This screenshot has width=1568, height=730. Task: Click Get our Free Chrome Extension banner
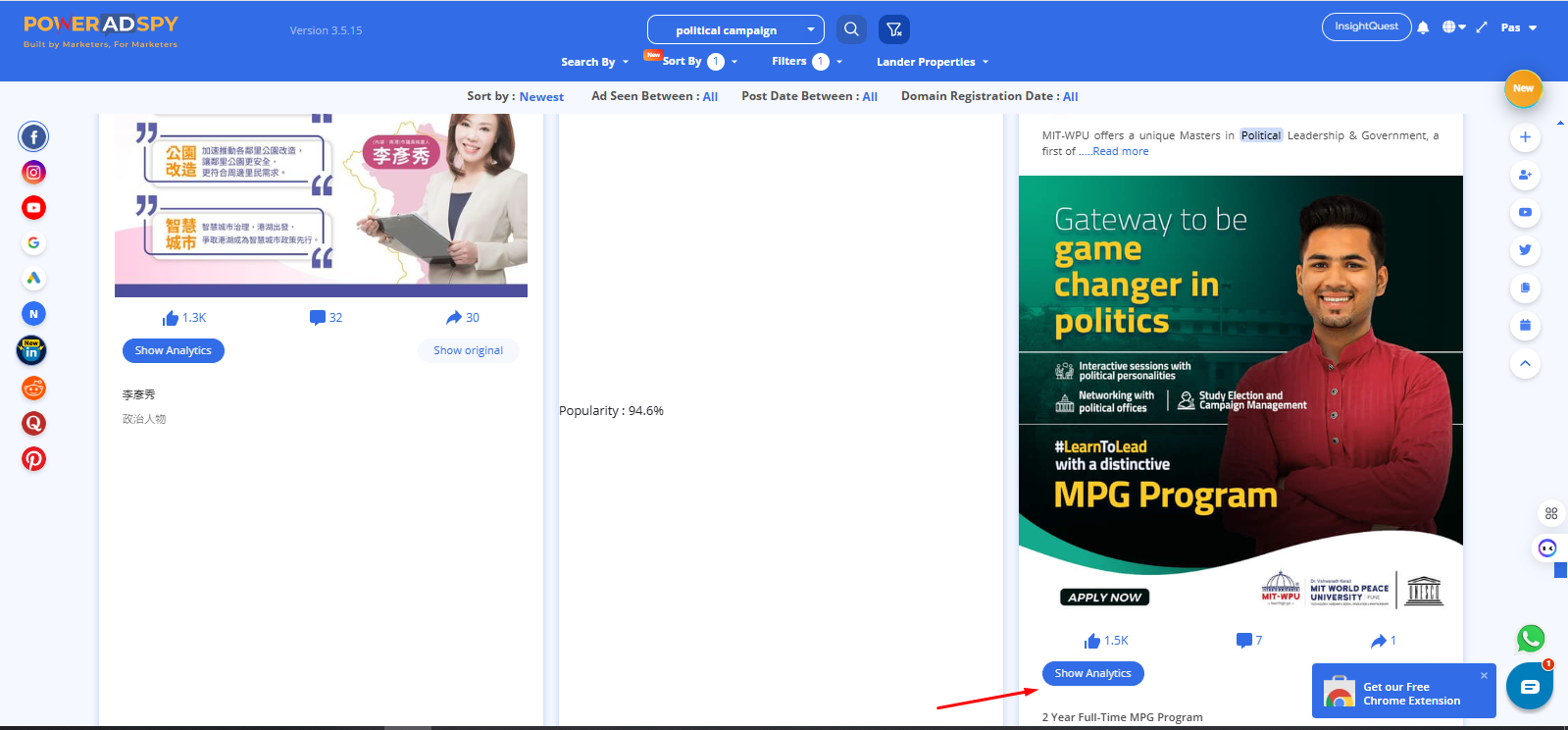click(x=1403, y=693)
